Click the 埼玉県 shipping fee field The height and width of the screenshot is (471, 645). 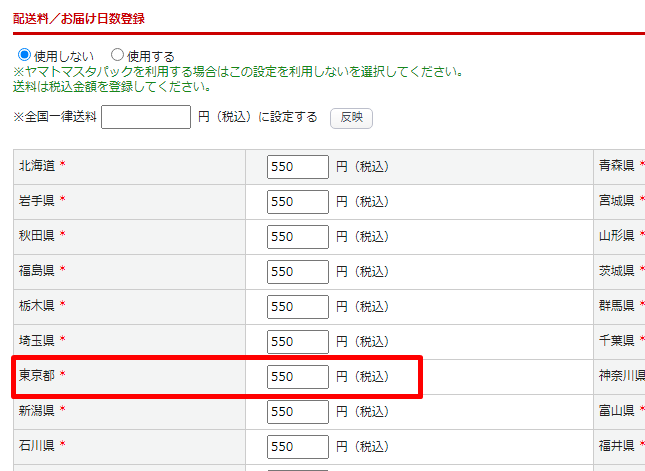[298, 342]
